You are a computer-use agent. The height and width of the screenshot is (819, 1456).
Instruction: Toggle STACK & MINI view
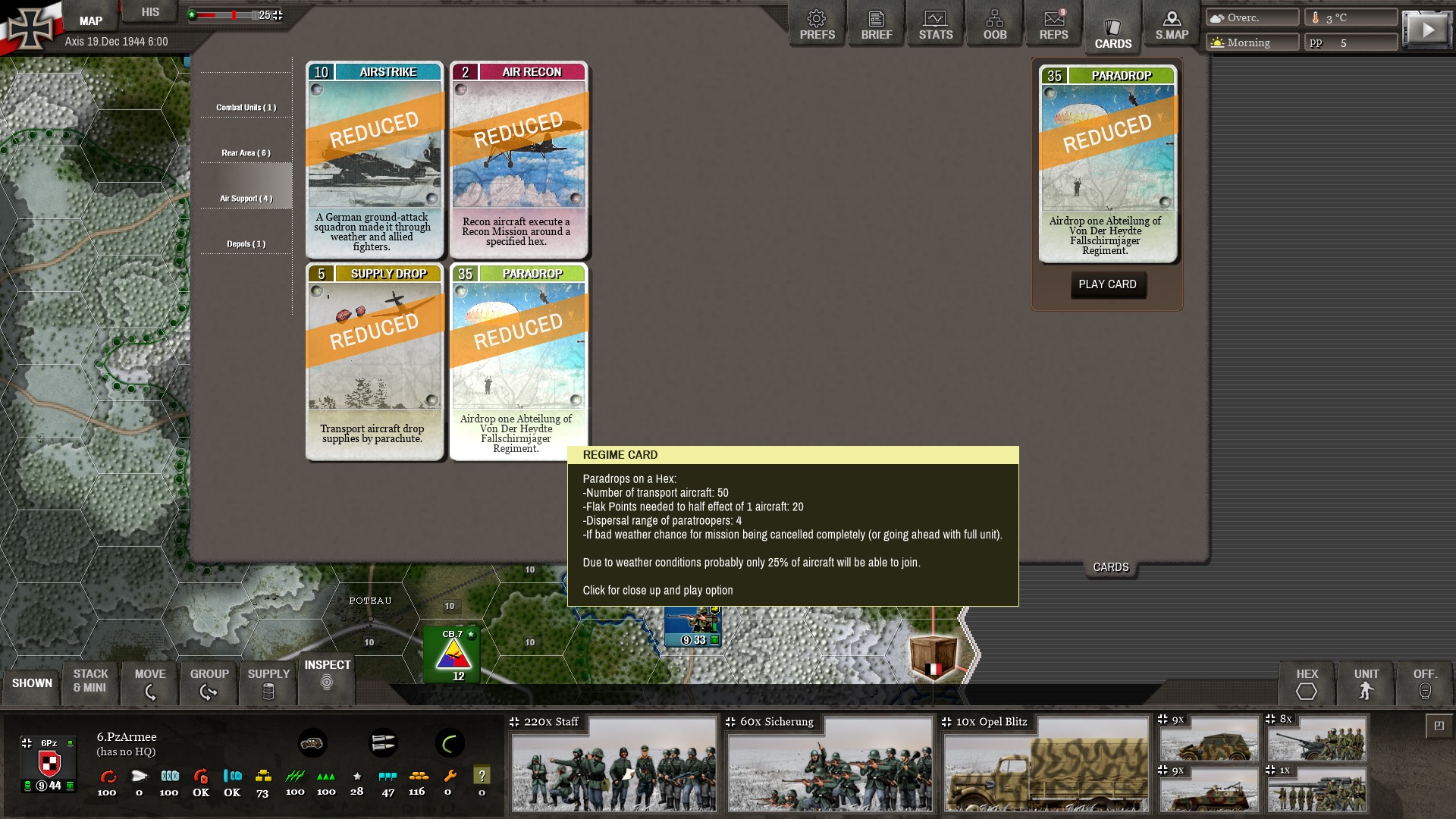click(90, 680)
